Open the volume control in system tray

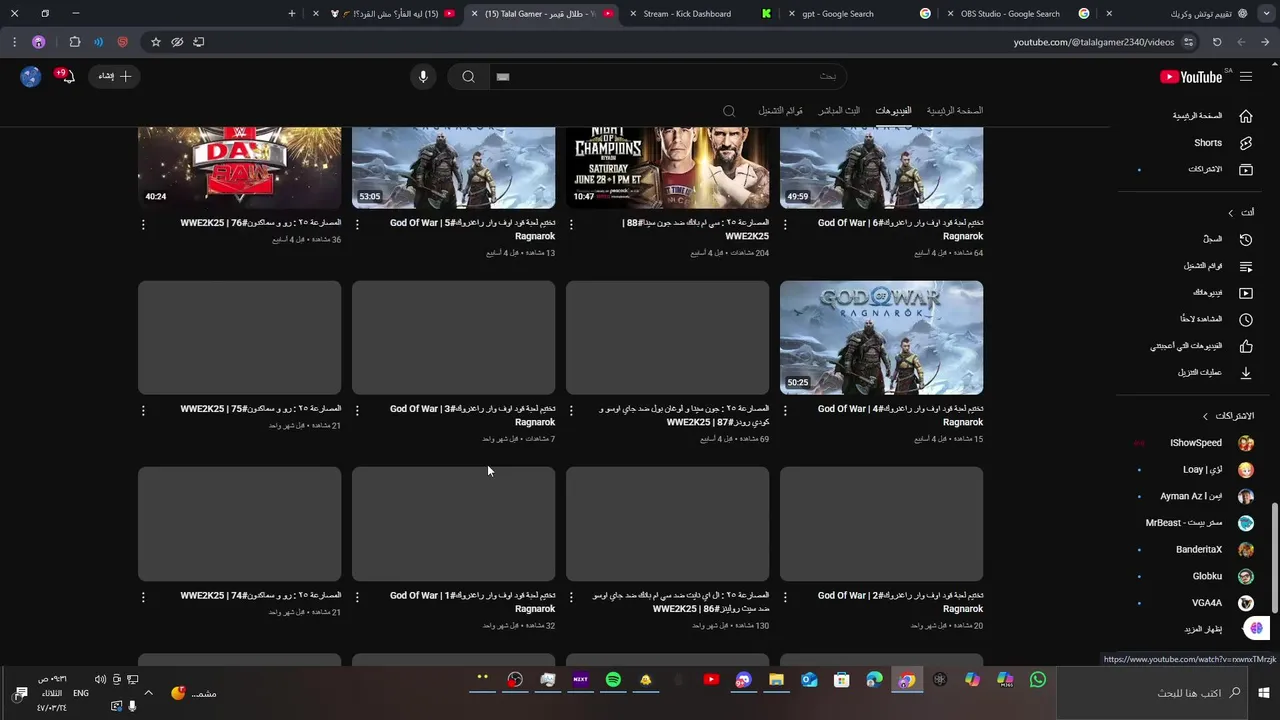coord(100,680)
